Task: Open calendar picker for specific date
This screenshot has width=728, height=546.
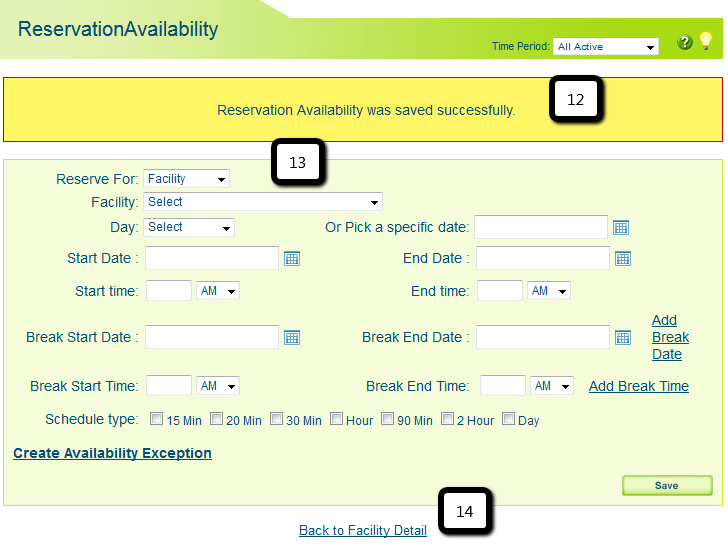Action: tap(621, 228)
